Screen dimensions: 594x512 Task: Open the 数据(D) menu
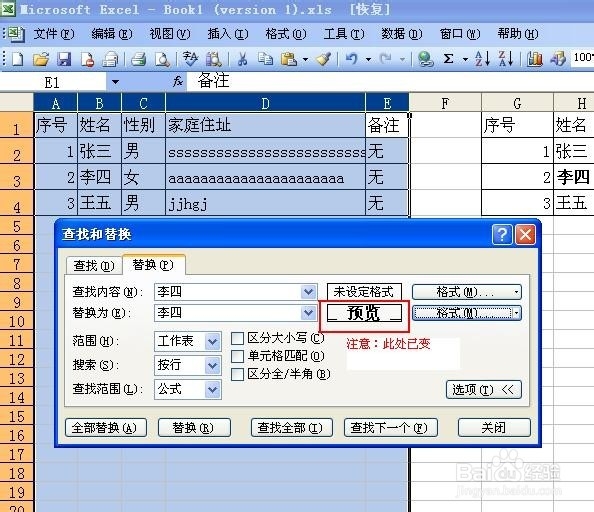point(402,34)
